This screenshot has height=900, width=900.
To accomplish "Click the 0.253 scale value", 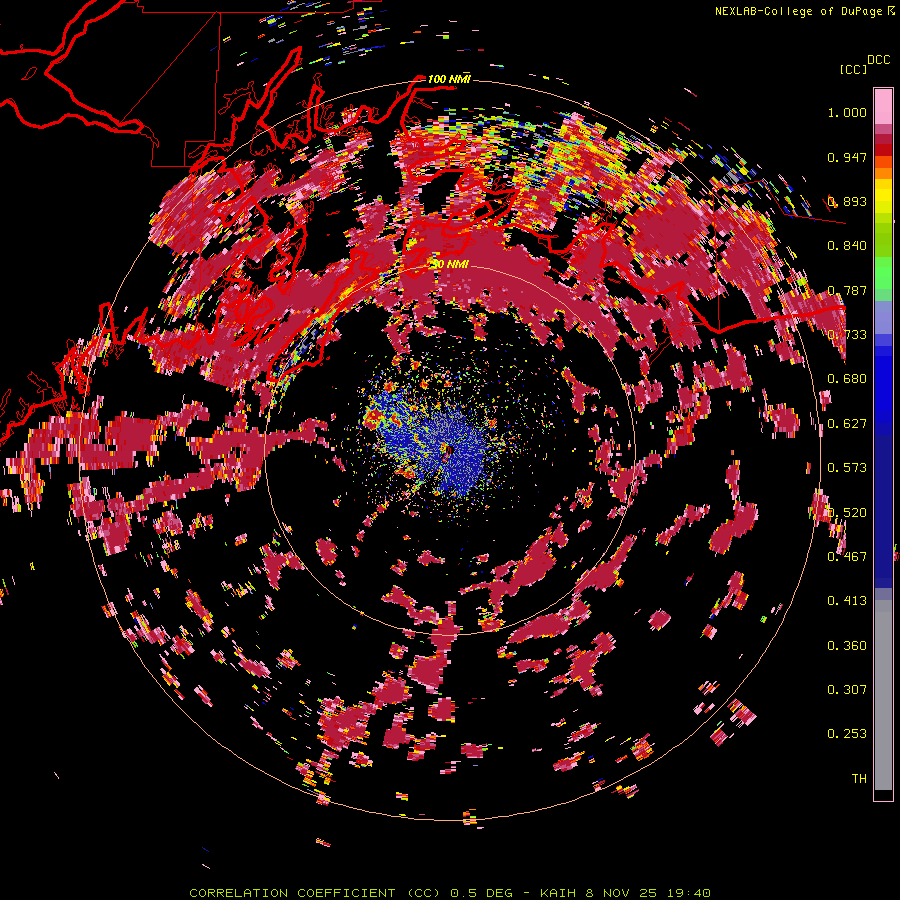I will 847,734.
